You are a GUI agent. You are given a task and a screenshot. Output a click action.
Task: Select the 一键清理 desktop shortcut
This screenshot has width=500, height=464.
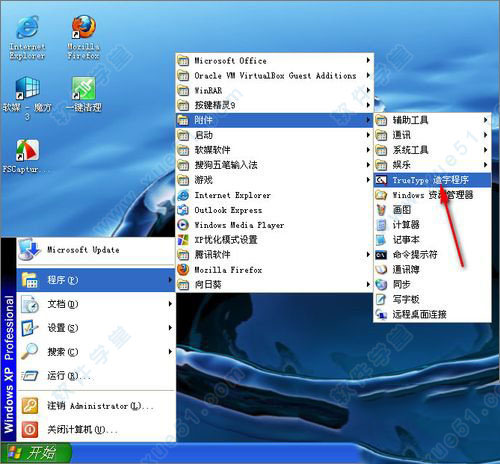[x=83, y=94]
